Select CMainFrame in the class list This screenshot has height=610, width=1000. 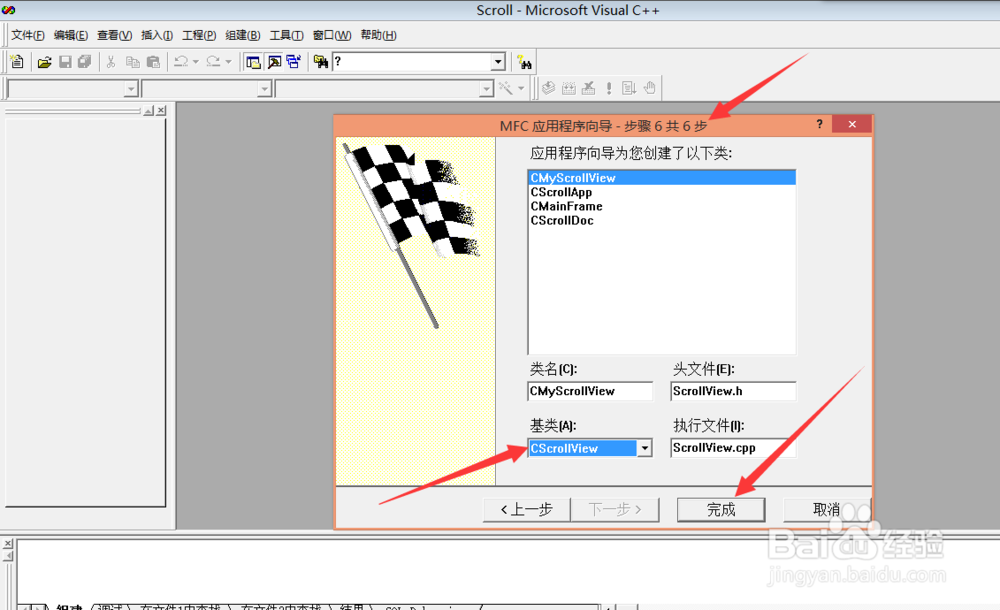662,206
